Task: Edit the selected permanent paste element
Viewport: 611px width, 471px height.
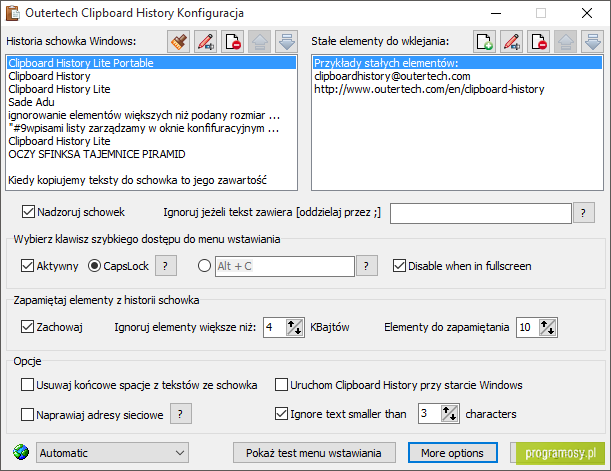Action: 512,41
